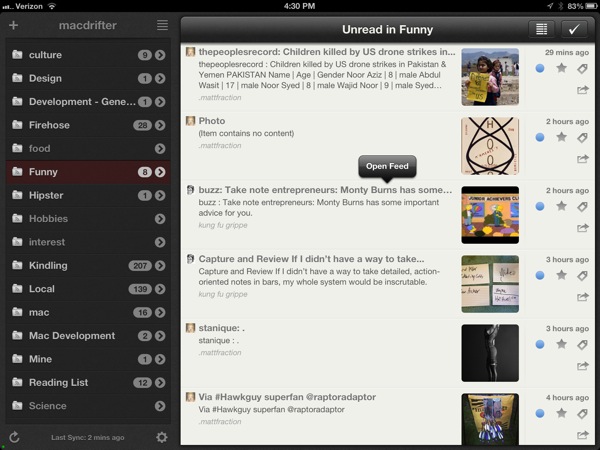Refresh feeds with the sync icon
The image size is (600, 450).
click(14, 437)
